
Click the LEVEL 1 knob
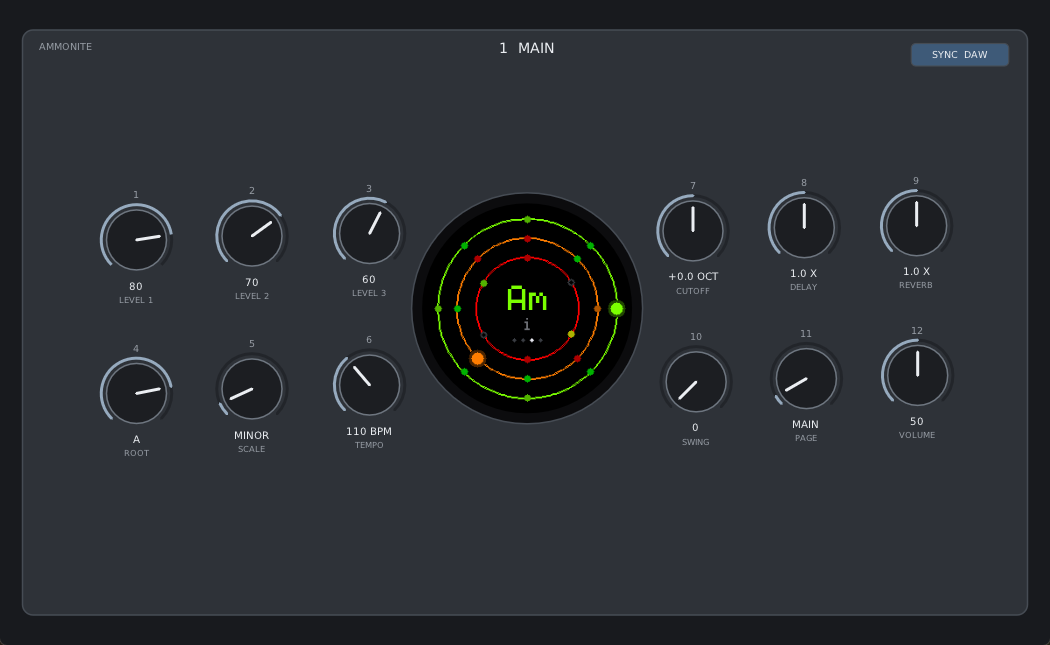point(137,240)
